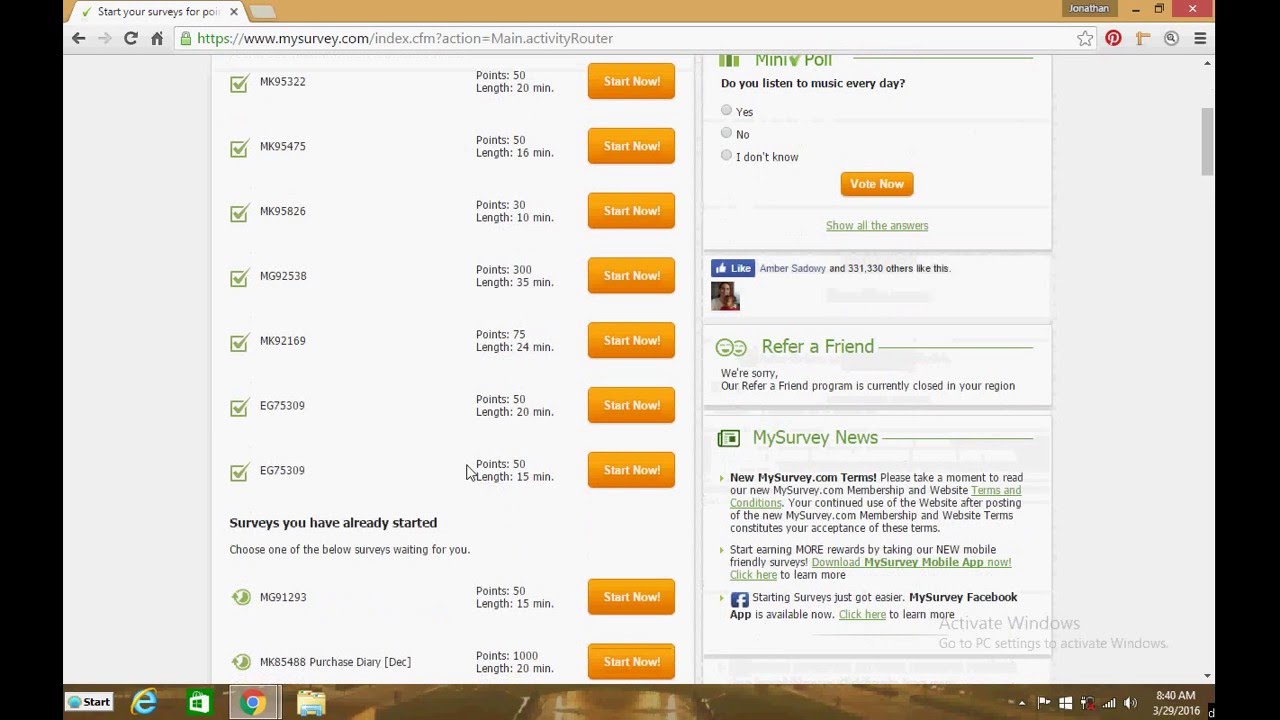Viewport: 1280px width, 720px height.
Task: Click the page vertical scrollbar thumb
Action: [x=1207, y=140]
